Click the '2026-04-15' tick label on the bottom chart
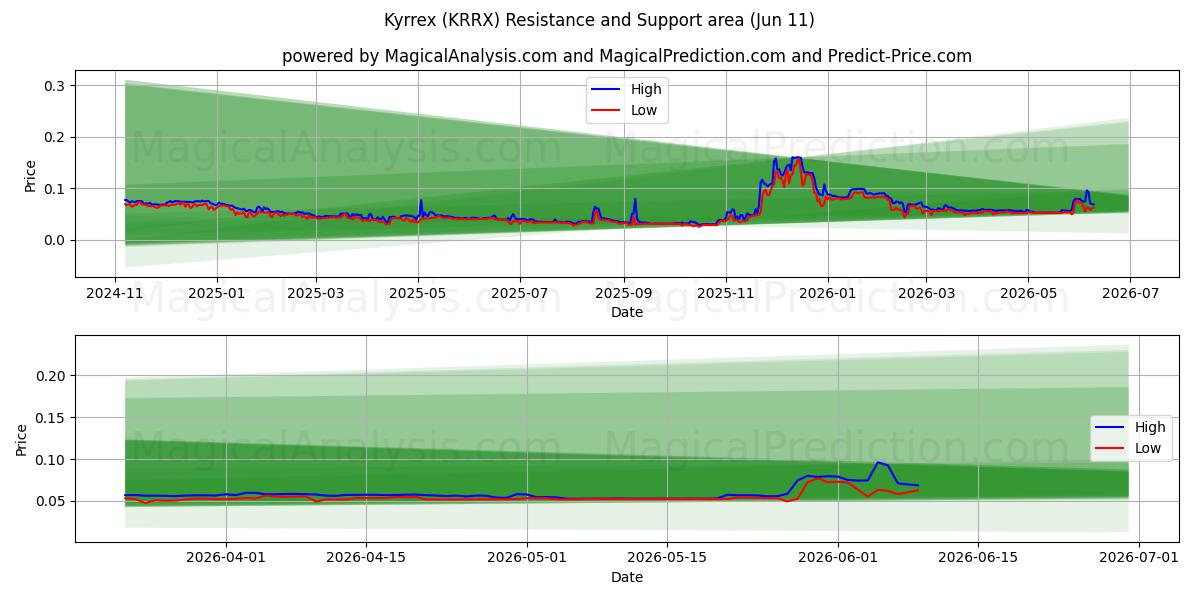 click(366, 558)
